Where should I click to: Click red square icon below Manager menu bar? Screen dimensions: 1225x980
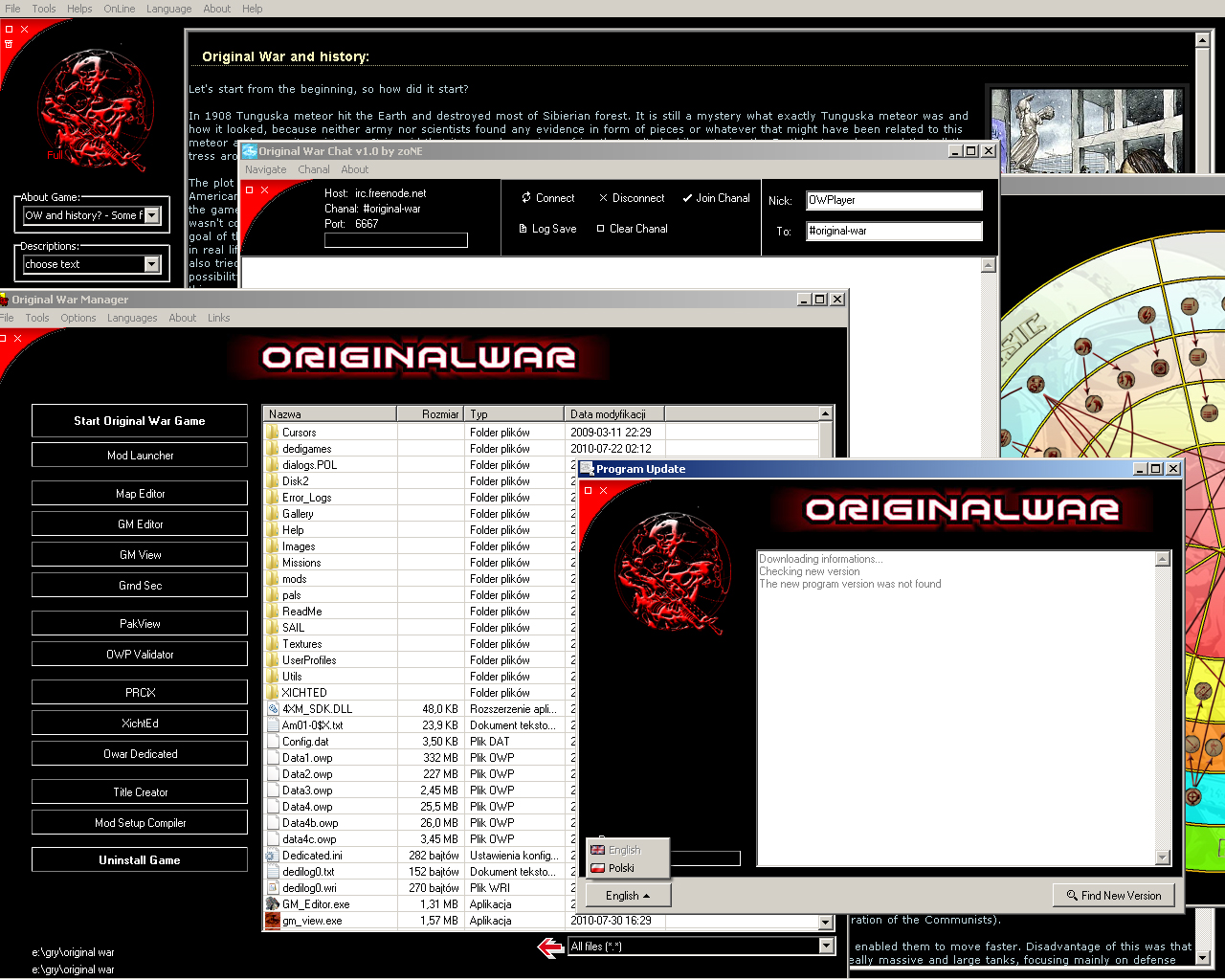tap(3, 338)
